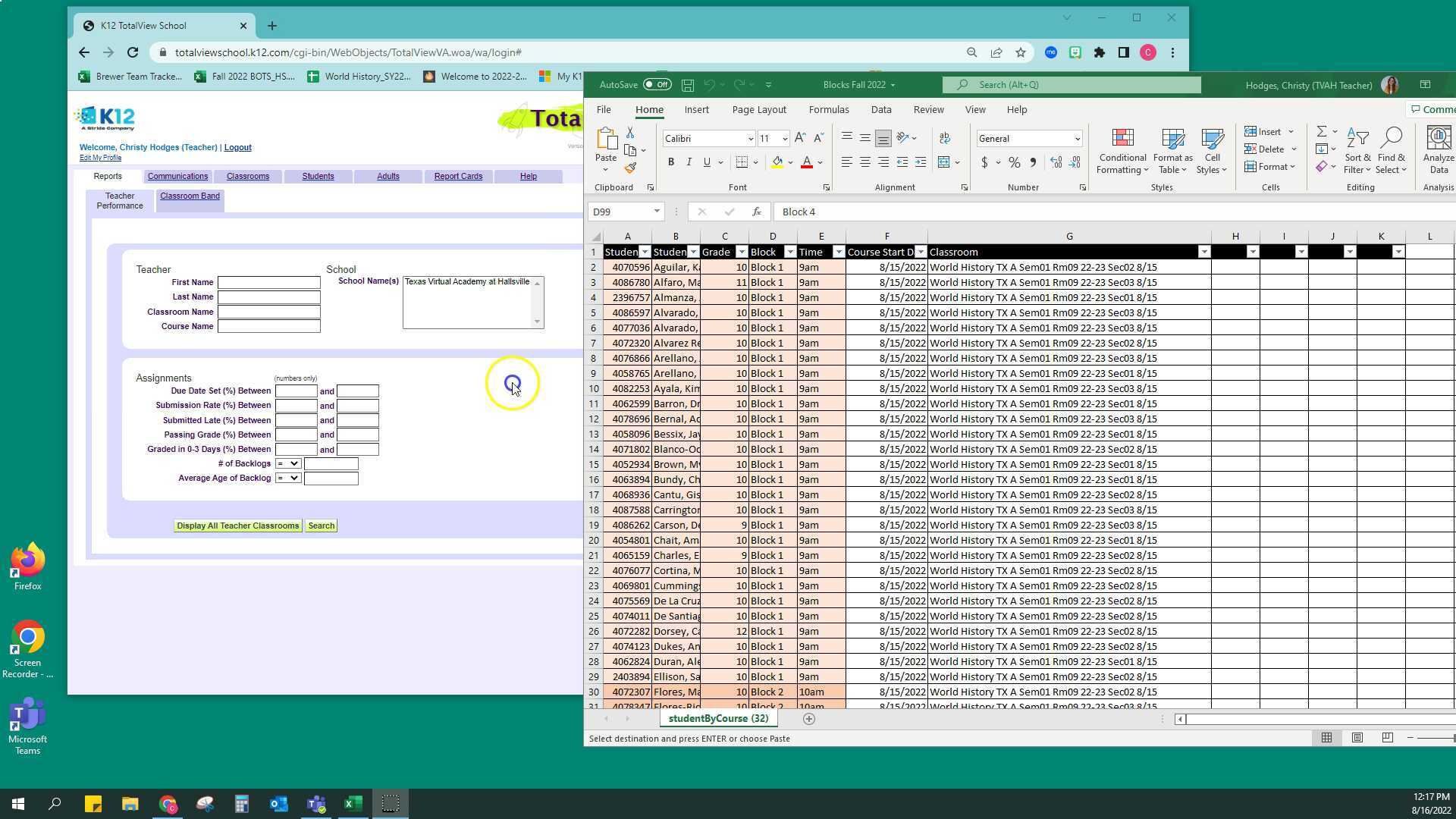Click the Increase Decimal icon

1056,162
